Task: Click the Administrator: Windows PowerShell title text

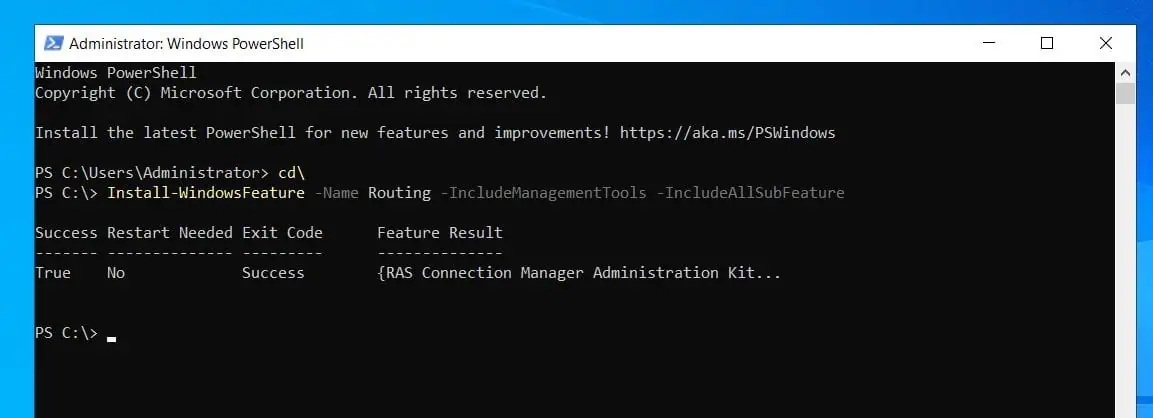Action: click(x=186, y=44)
